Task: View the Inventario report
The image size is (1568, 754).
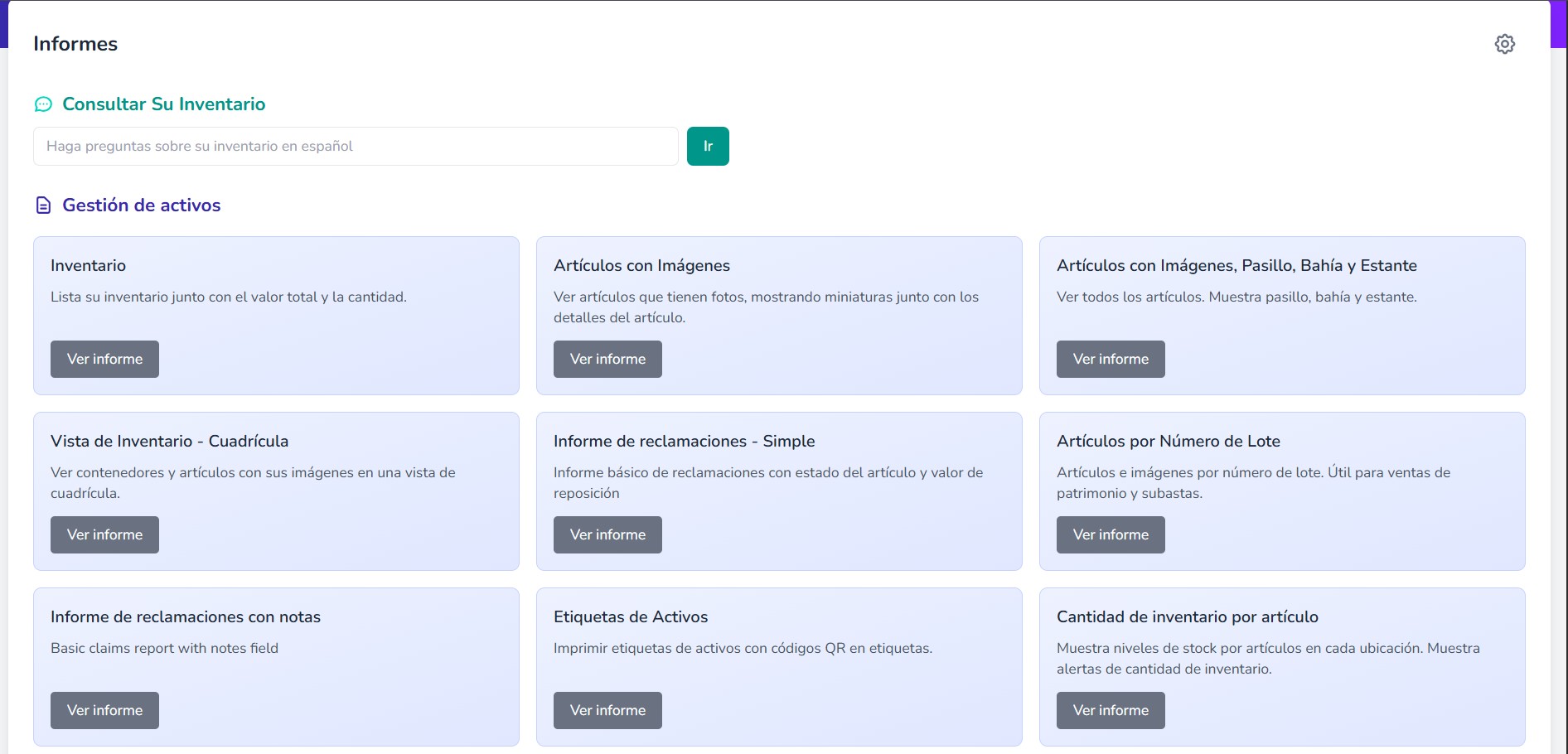Action: [104, 360]
